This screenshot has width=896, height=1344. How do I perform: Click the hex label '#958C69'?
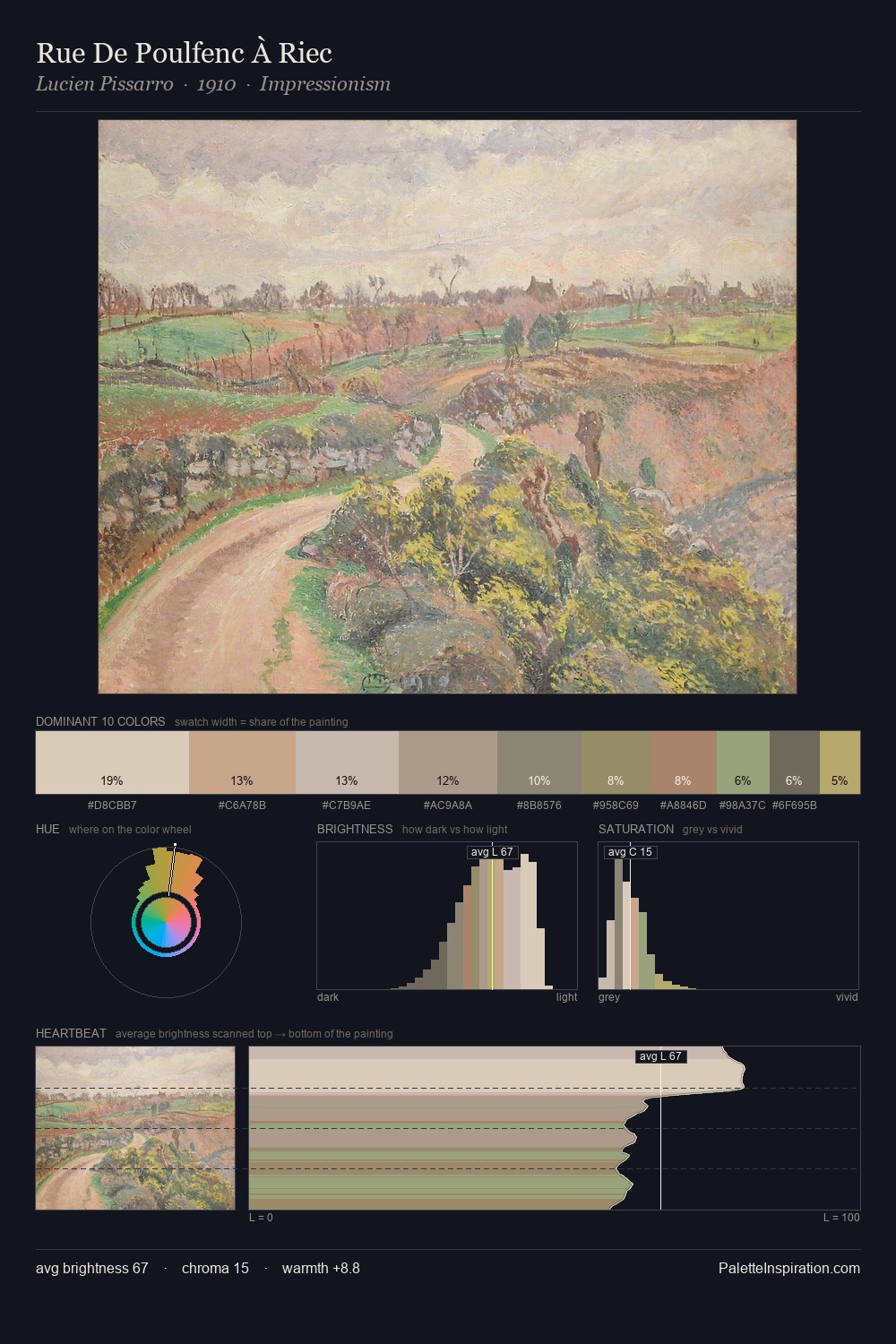(616, 805)
